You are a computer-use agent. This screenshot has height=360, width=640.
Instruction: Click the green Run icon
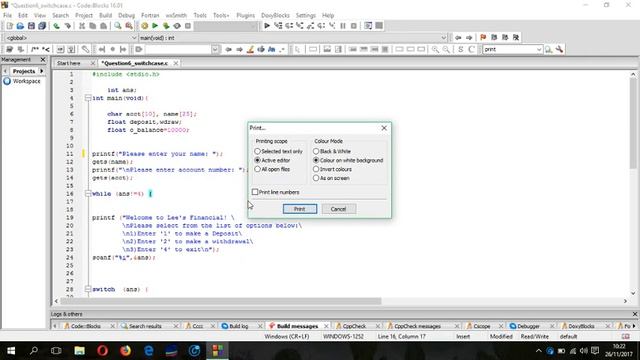point(155,26)
